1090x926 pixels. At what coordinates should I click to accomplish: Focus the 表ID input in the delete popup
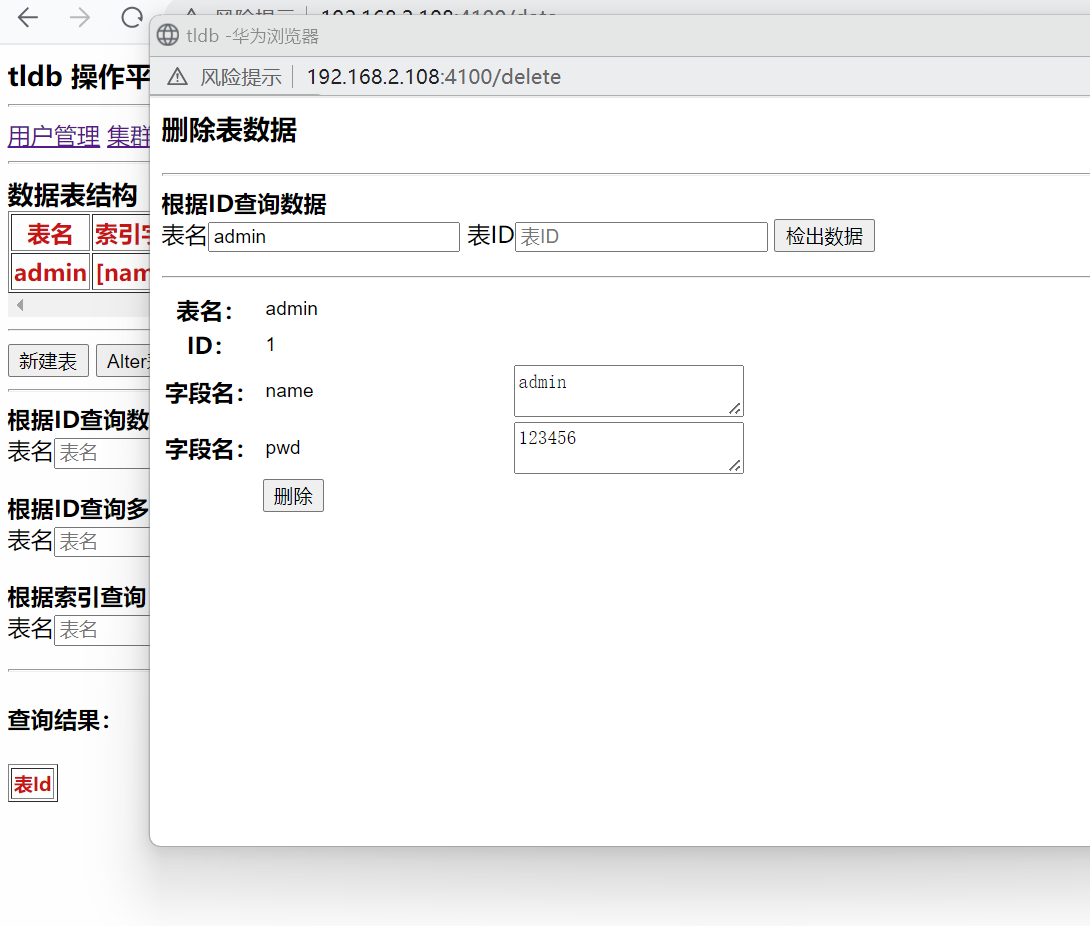click(641, 237)
